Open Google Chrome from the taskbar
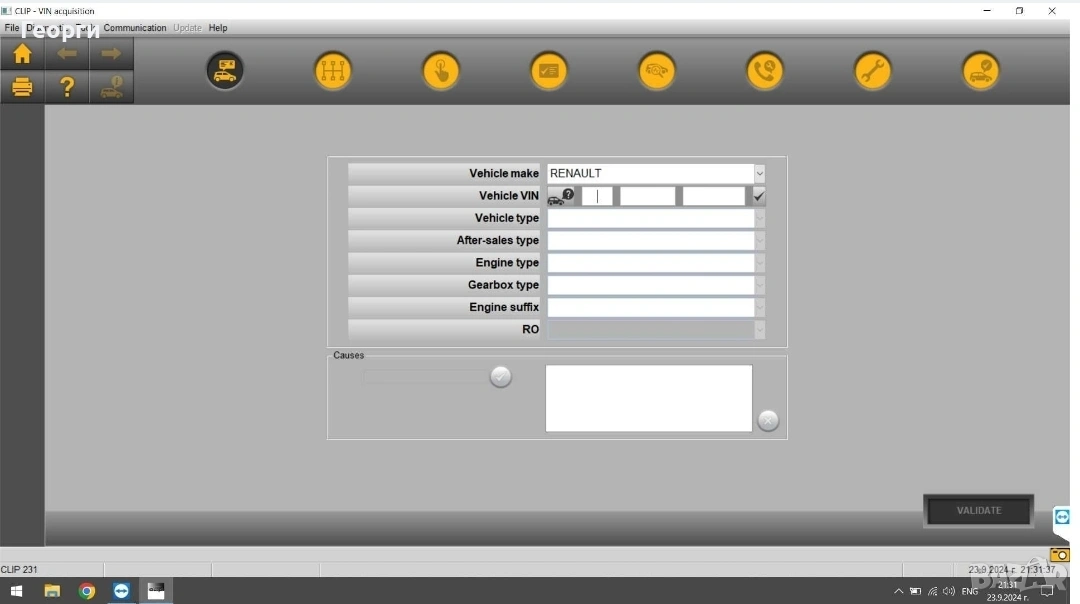 click(x=87, y=591)
